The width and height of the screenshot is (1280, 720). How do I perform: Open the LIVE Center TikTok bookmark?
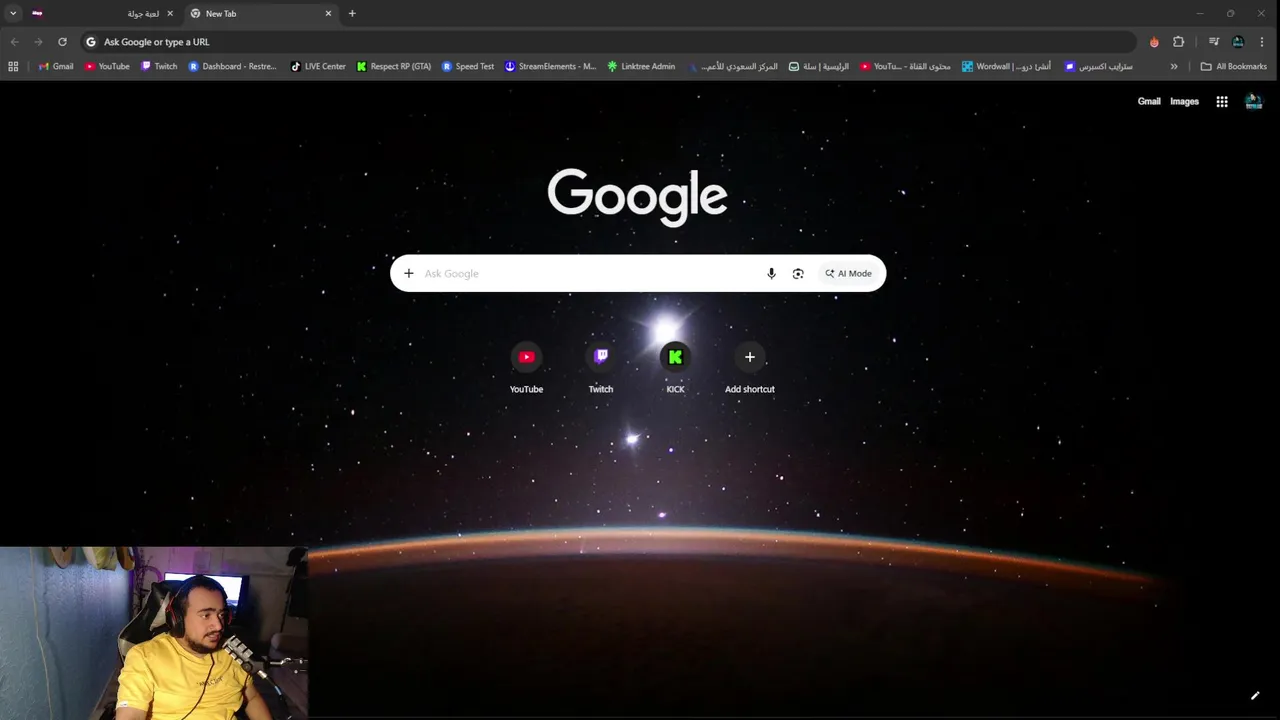click(x=318, y=67)
